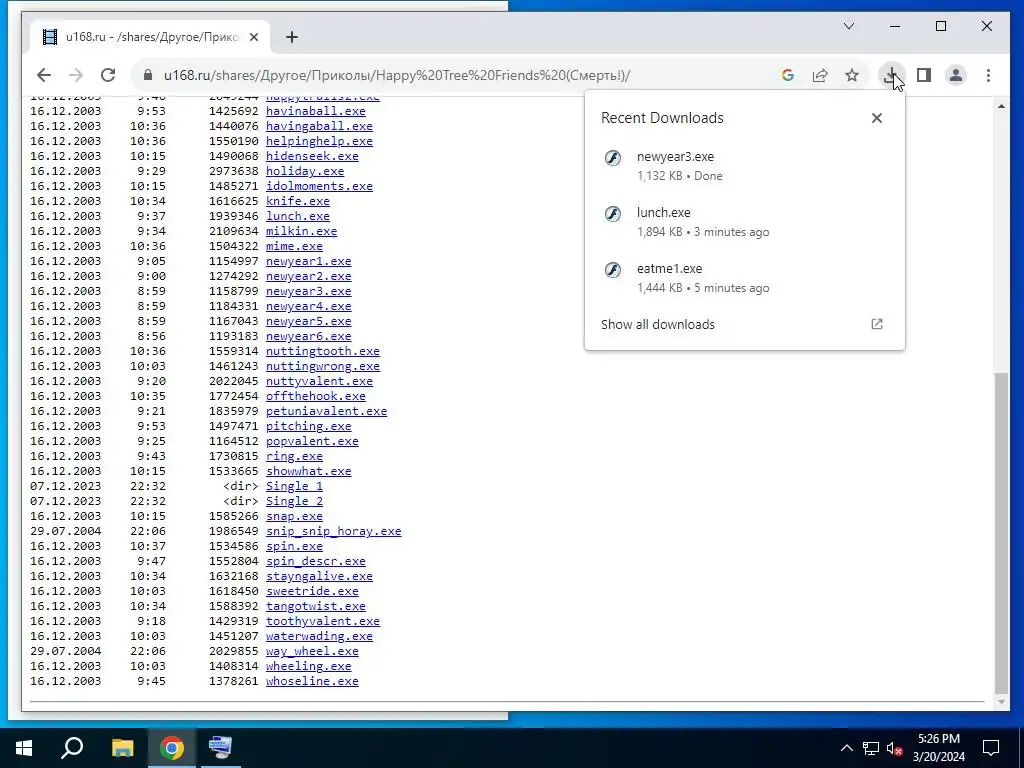This screenshot has width=1024, height=768.
Task: Click the computer app icon on taskbar
Action: (x=221, y=748)
